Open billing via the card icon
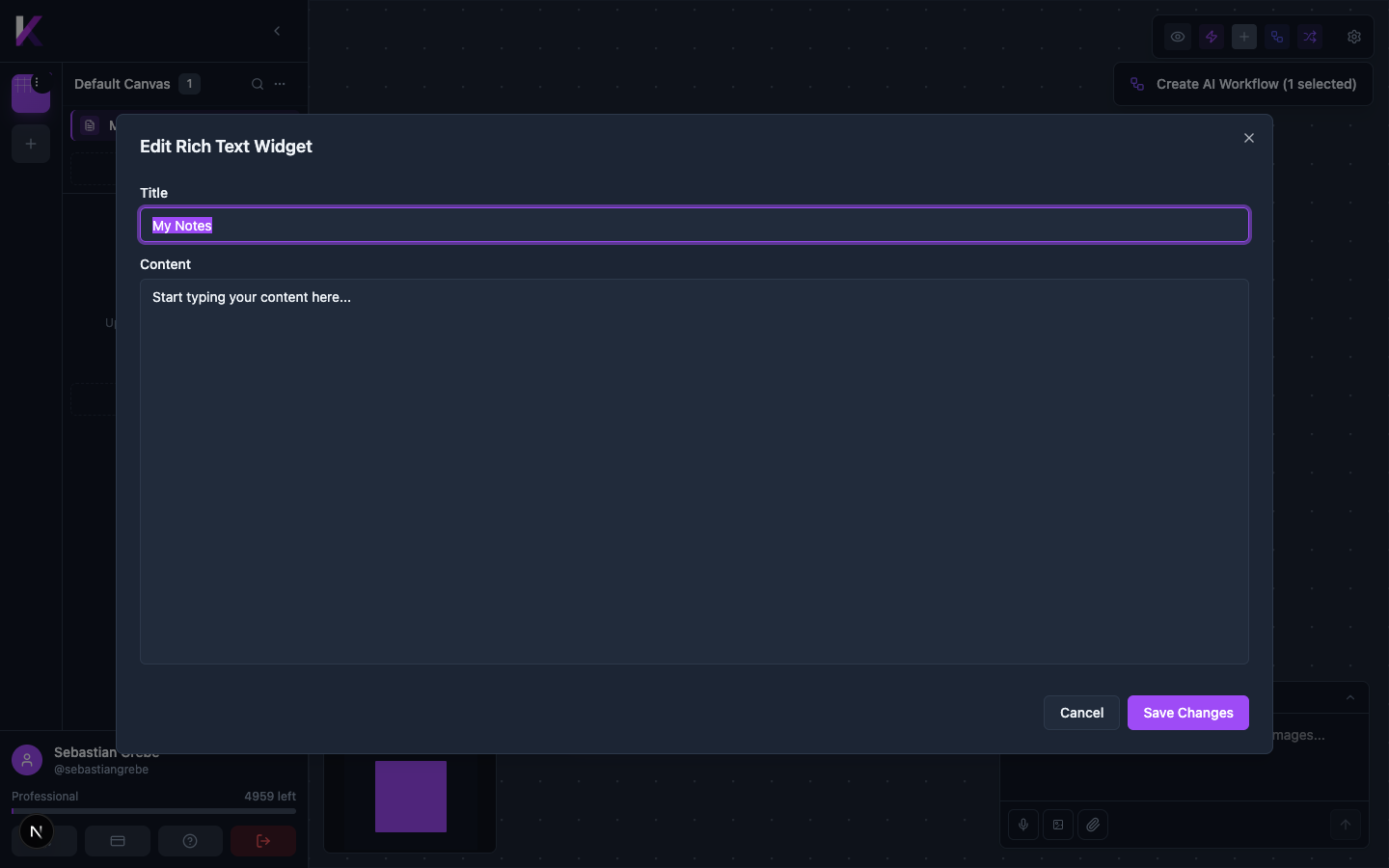This screenshot has height=868, width=1389. click(117, 841)
